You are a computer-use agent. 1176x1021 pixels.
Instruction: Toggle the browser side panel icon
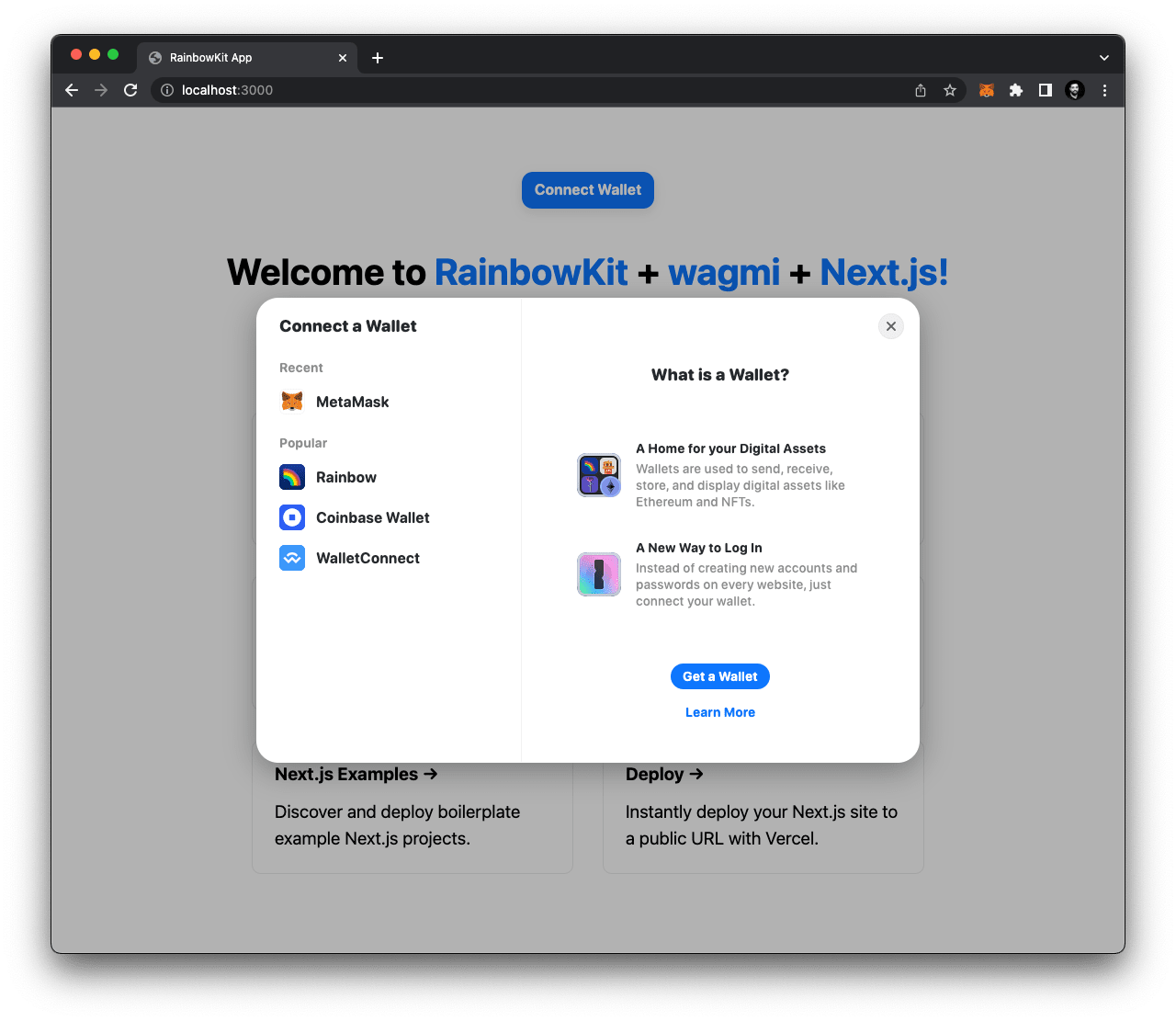[1046, 90]
